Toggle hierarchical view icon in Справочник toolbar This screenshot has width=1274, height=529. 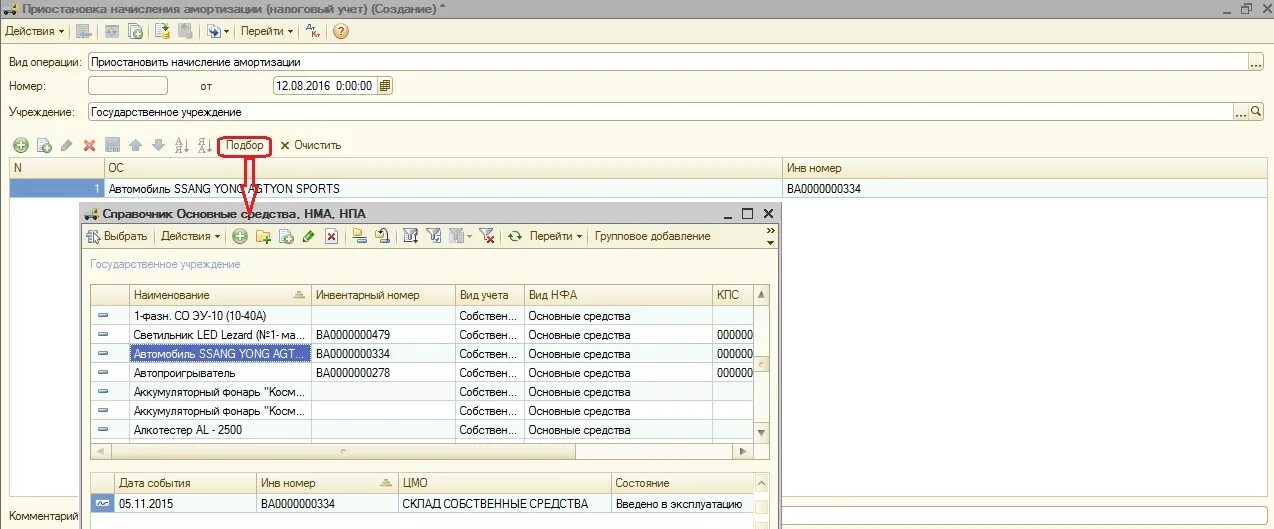360,236
